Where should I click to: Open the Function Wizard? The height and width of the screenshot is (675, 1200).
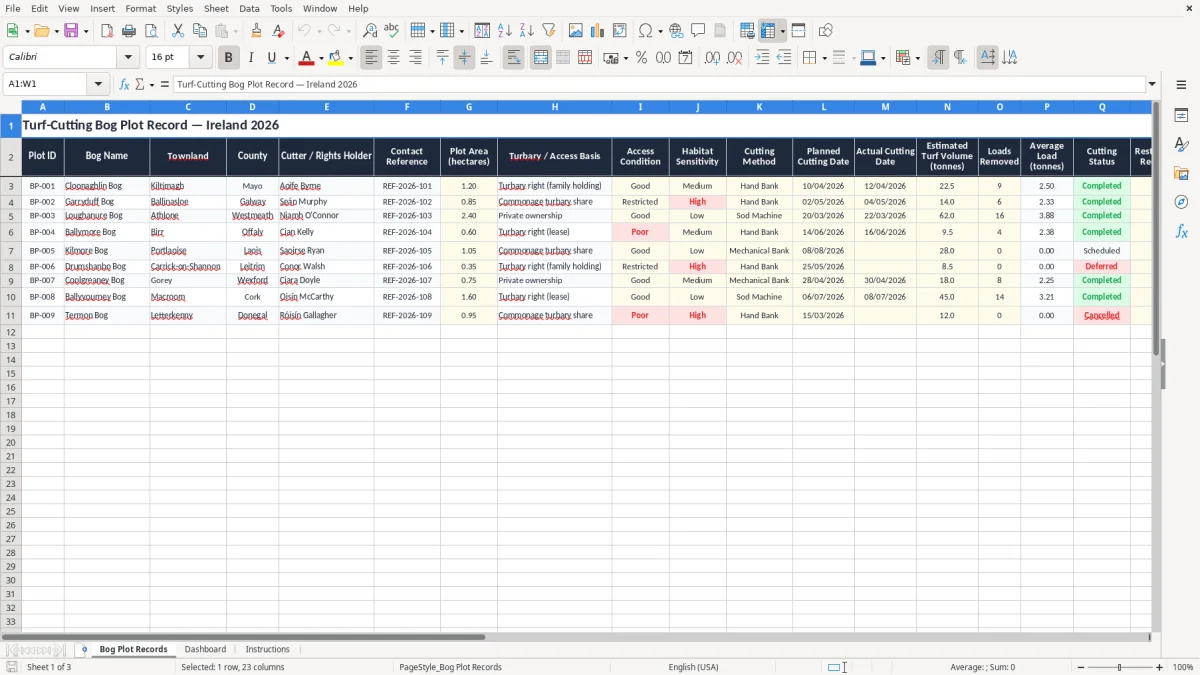click(125, 84)
